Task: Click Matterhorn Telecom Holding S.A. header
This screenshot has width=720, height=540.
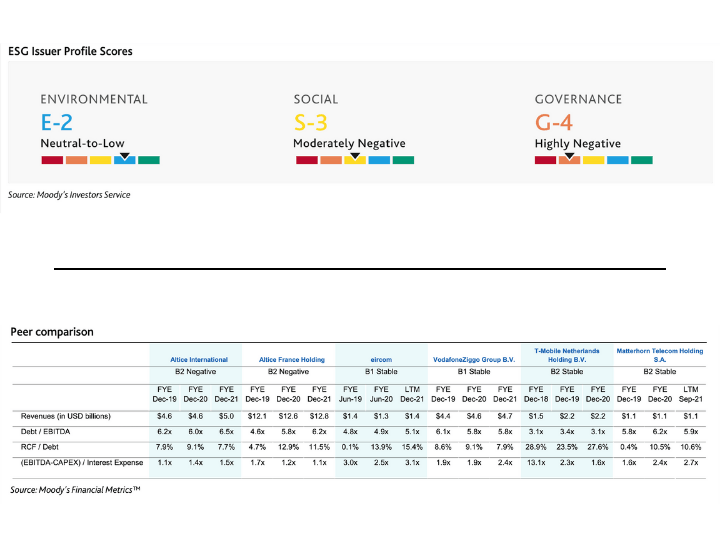Action: [x=658, y=355]
